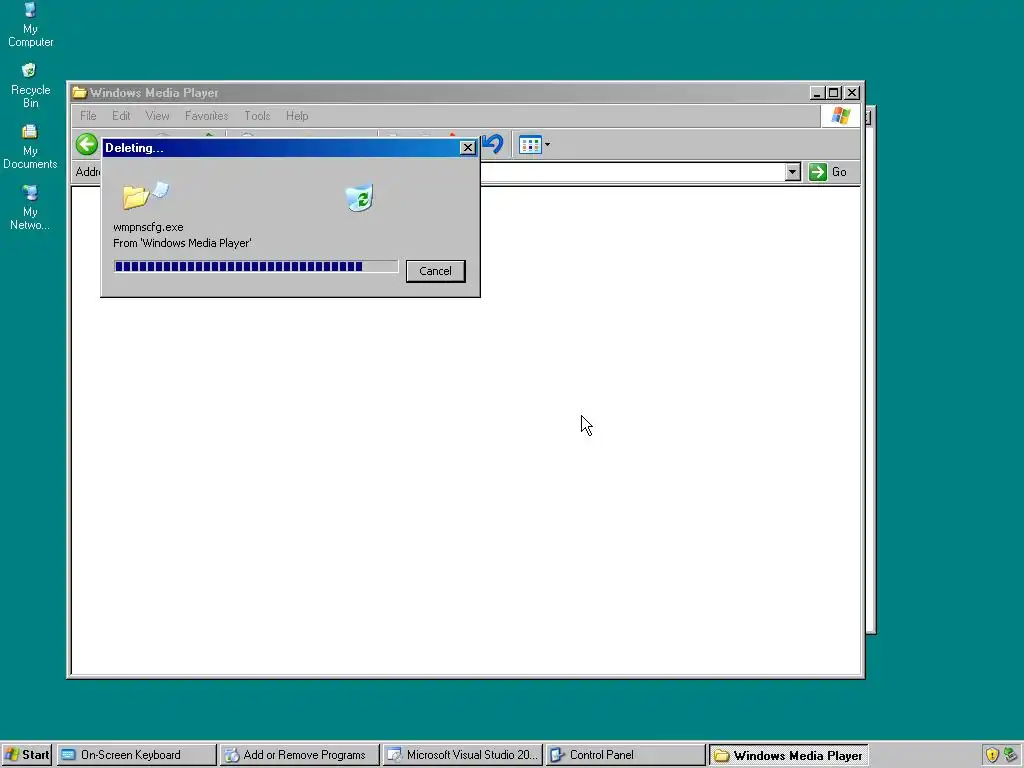Expand the Views dropdown arrow
Image resolution: width=1024 pixels, height=768 pixels.
tap(547, 145)
